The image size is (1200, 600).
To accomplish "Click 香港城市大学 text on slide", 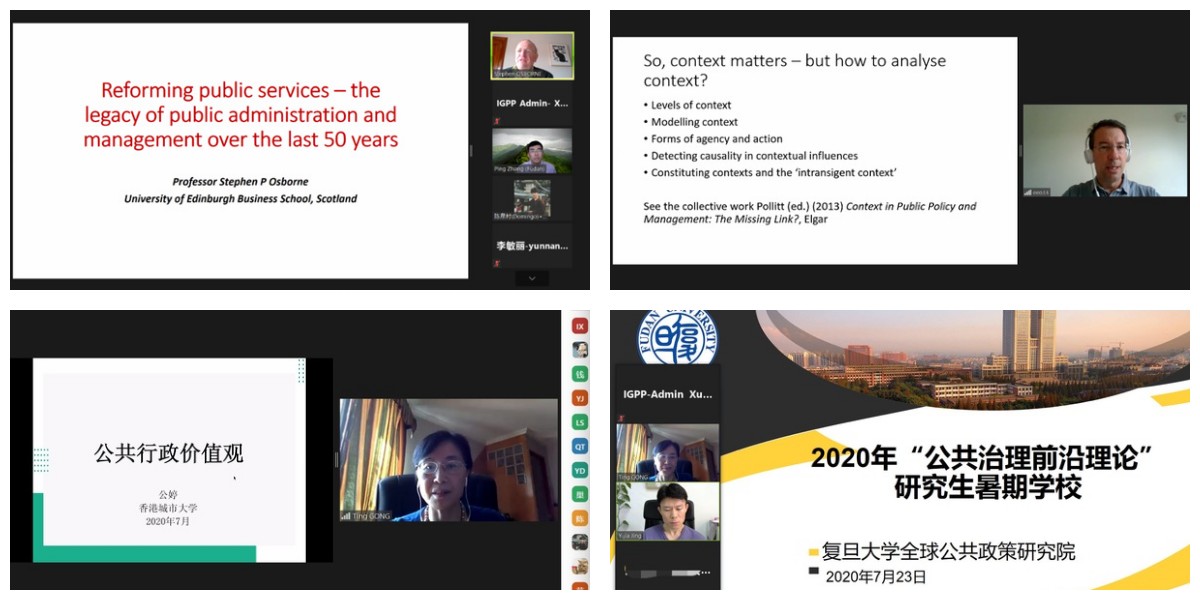I will [168, 508].
